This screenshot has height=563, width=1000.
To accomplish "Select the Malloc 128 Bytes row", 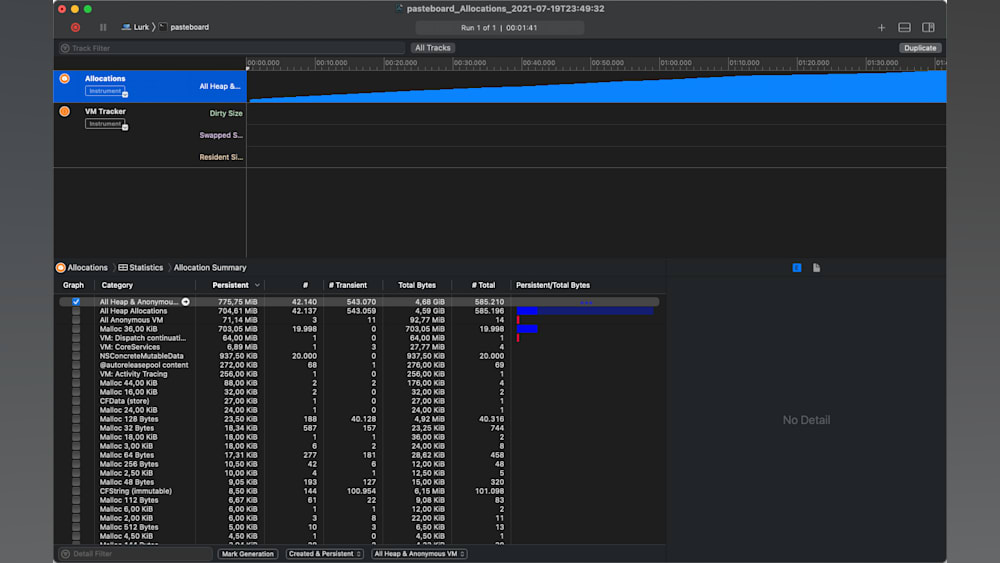I will pyautogui.click(x=359, y=419).
